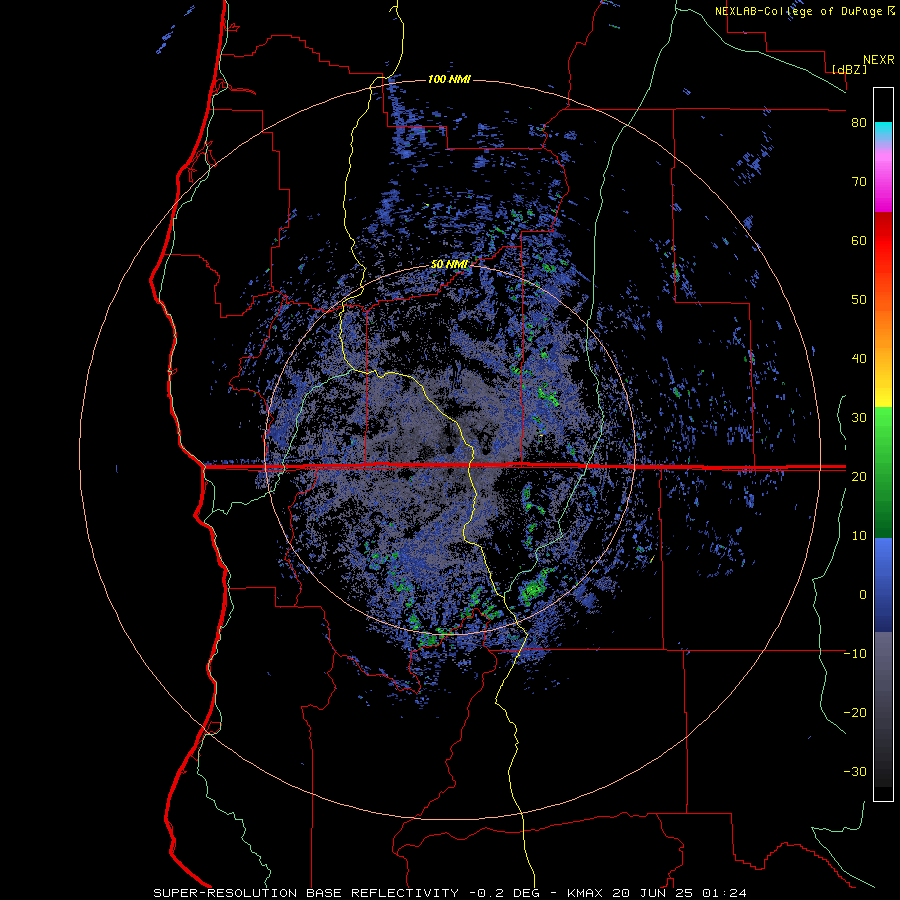
Task: Click the "100 NMI" range ring label
Action: 449,79
